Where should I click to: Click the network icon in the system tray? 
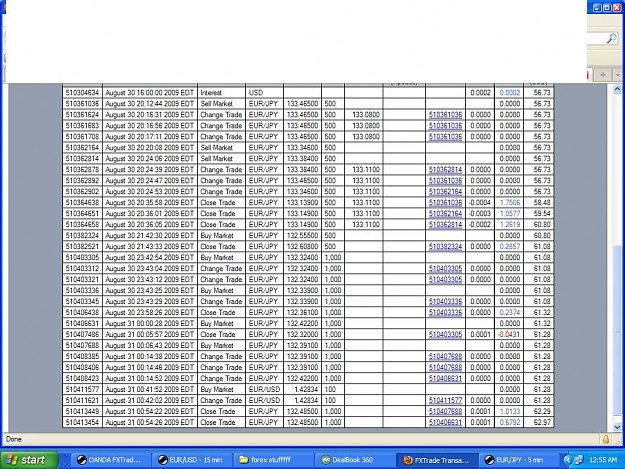[579, 460]
